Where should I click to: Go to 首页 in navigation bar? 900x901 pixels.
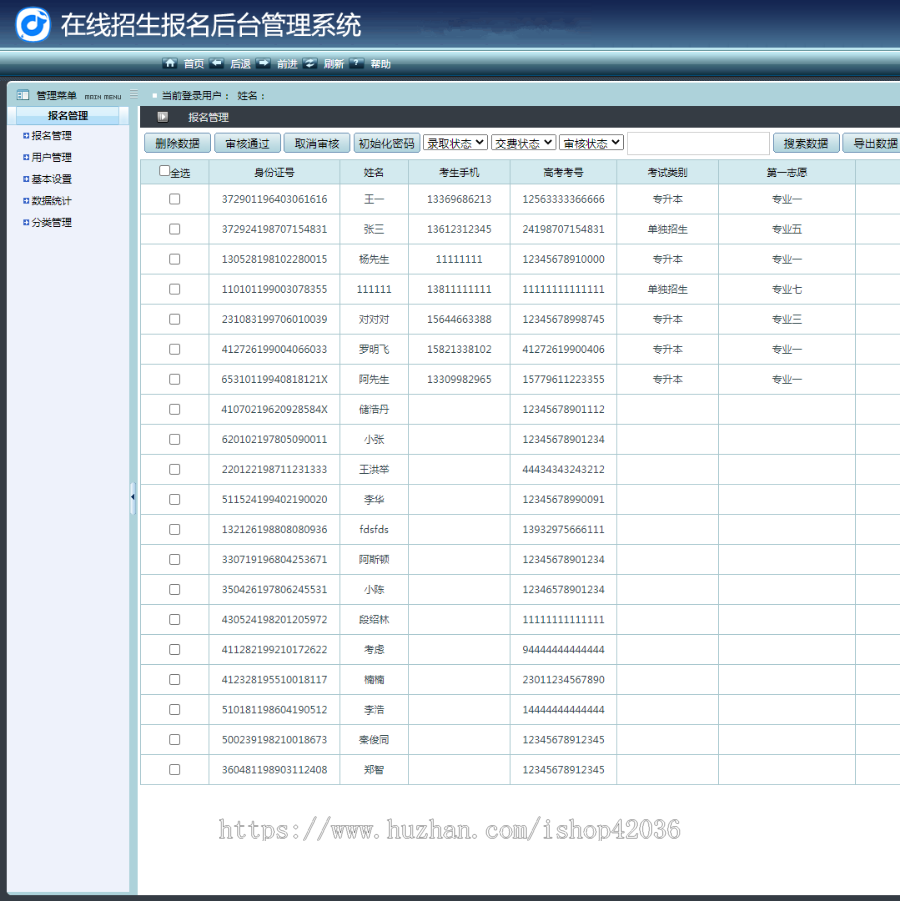coord(194,64)
